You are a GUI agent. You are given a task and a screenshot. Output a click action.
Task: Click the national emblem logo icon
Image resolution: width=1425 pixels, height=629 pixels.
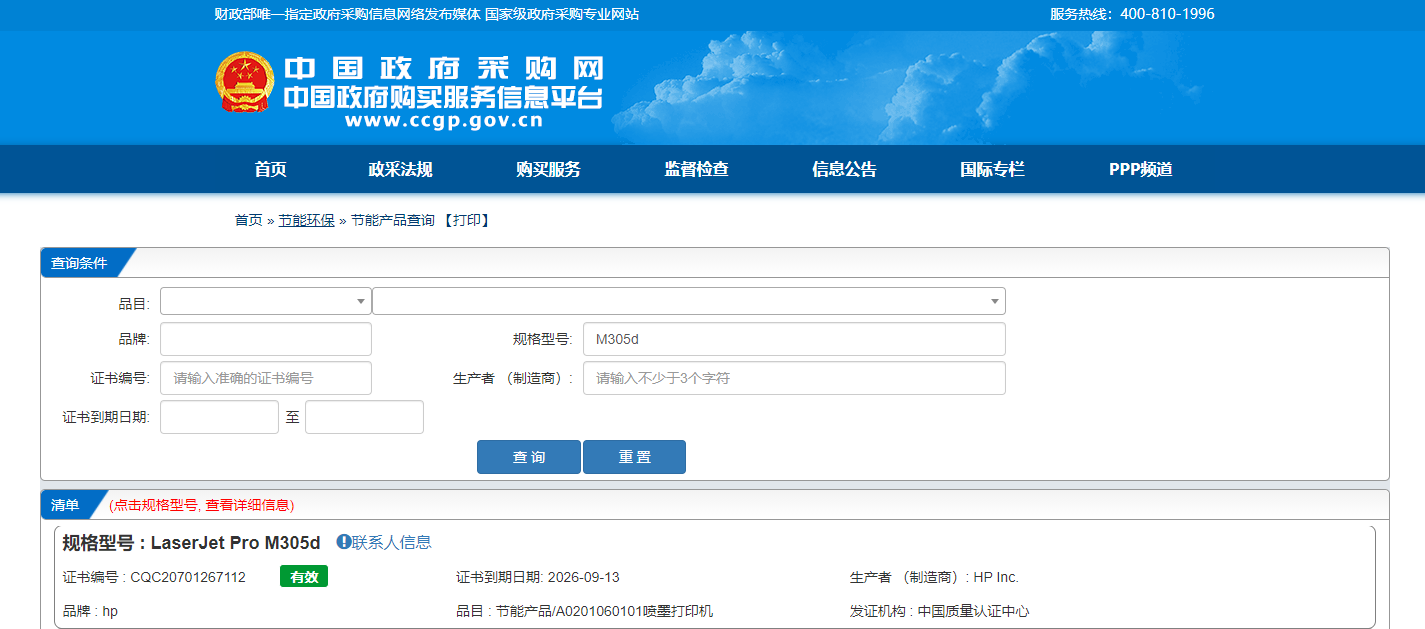[x=244, y=82]
